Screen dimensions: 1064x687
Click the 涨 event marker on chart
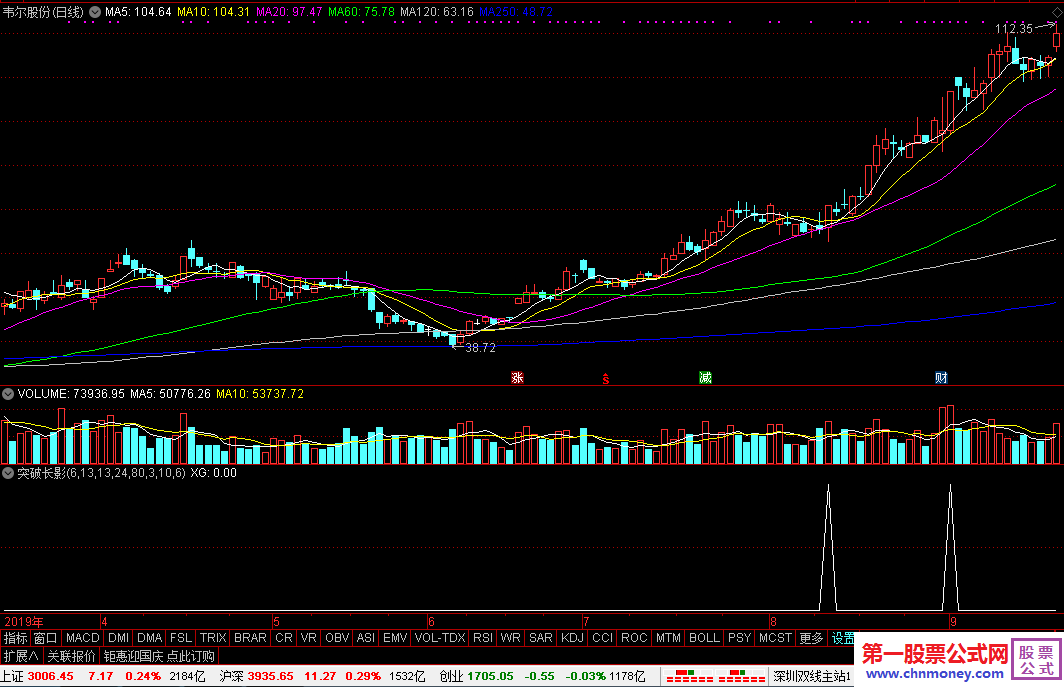pos(517,378)
